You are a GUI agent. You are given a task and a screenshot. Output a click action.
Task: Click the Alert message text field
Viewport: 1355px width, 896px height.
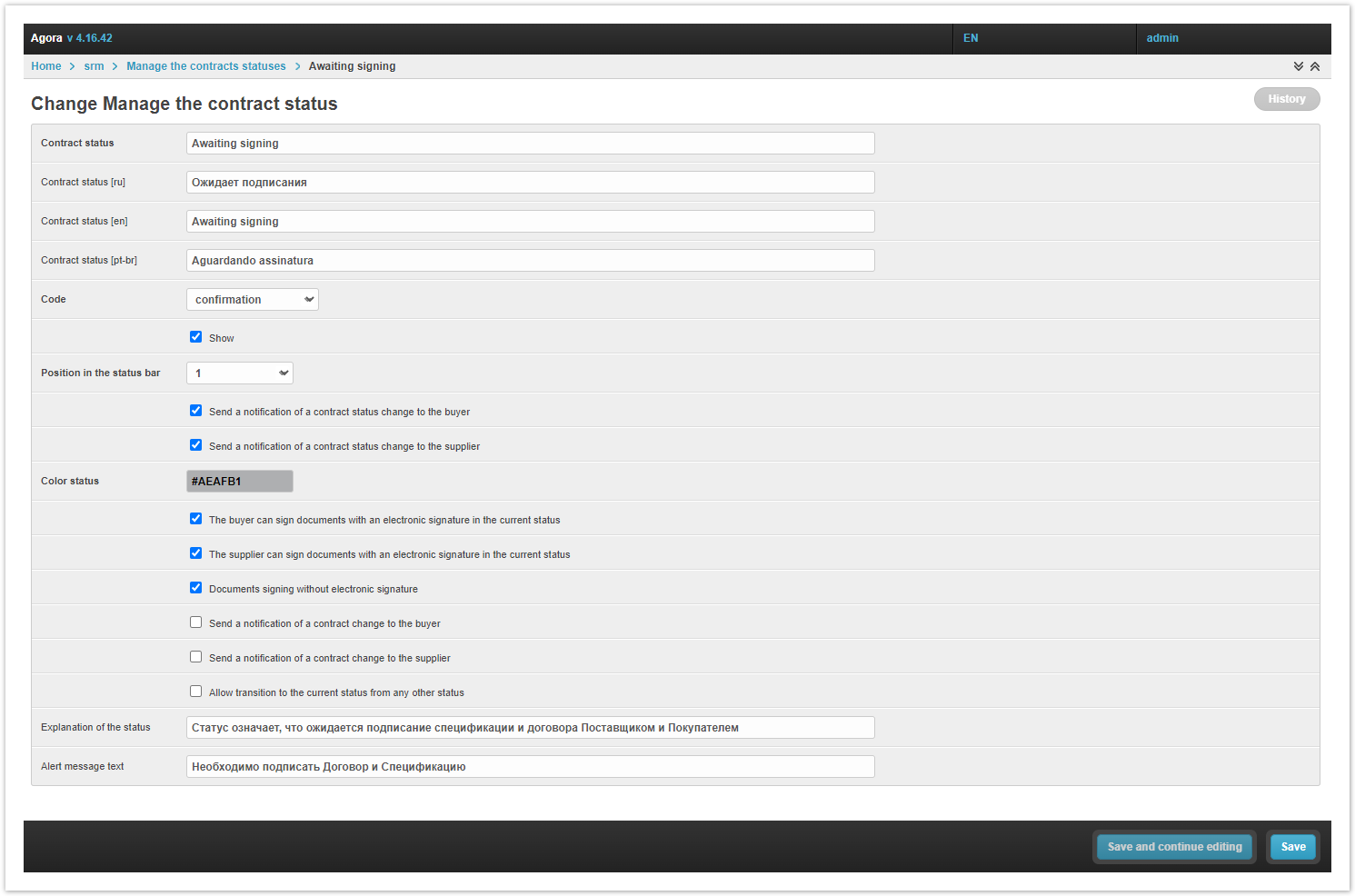click(530, 767)
